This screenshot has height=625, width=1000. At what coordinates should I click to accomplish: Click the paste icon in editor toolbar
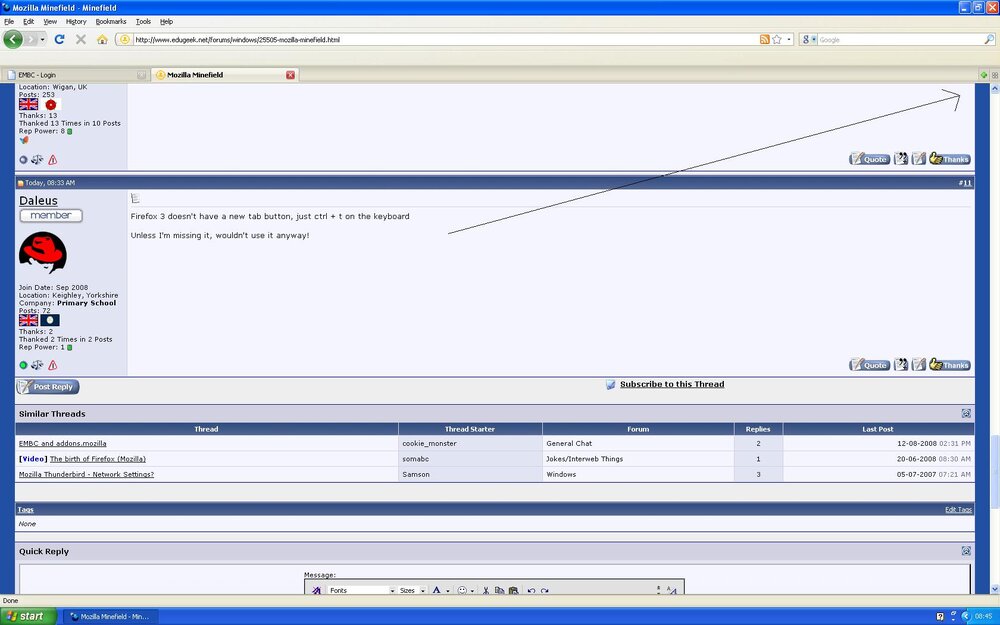point(513,591)
